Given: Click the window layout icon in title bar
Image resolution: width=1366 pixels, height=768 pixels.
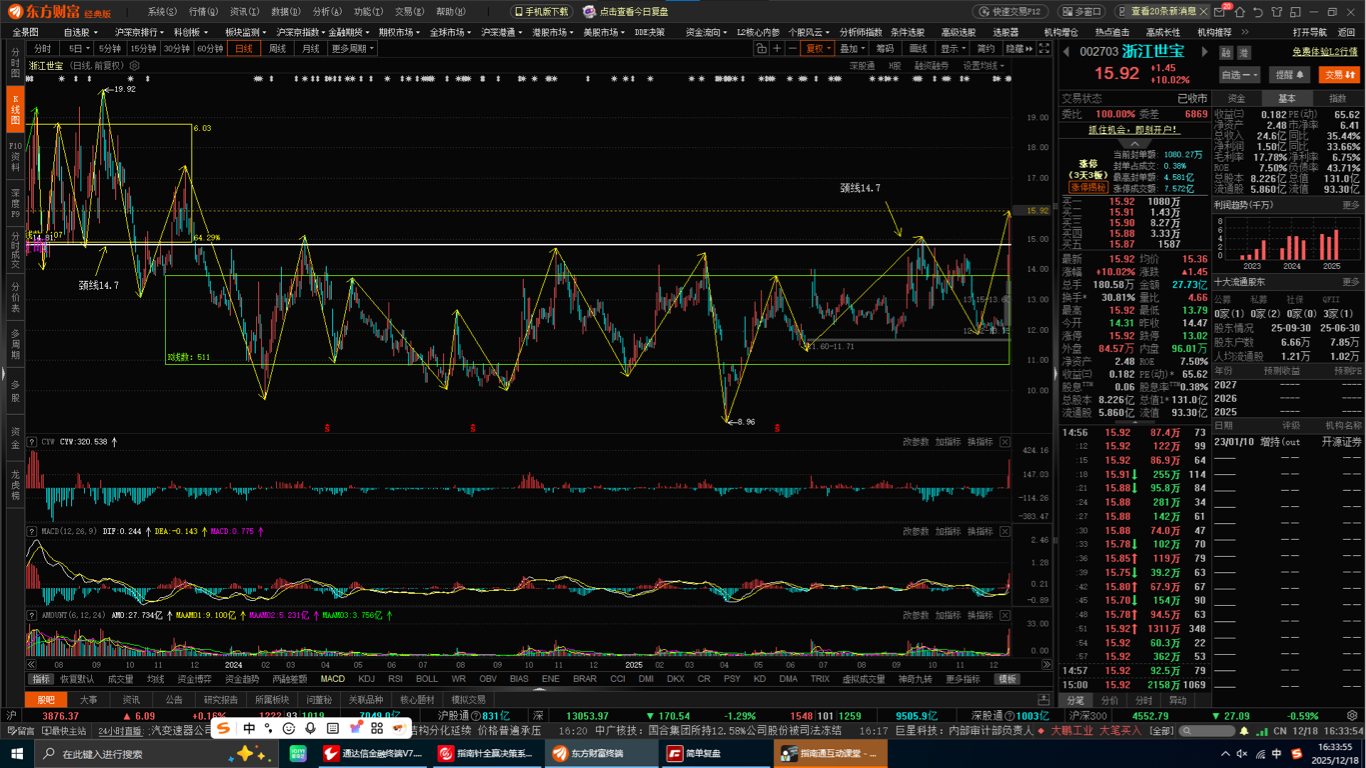Looking at the screenshot, I should coord(1295,12).
